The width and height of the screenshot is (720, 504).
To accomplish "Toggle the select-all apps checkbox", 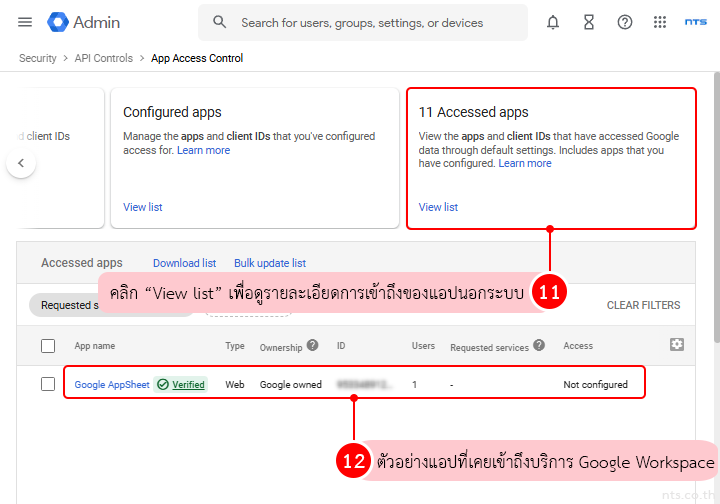I will 48,346.
